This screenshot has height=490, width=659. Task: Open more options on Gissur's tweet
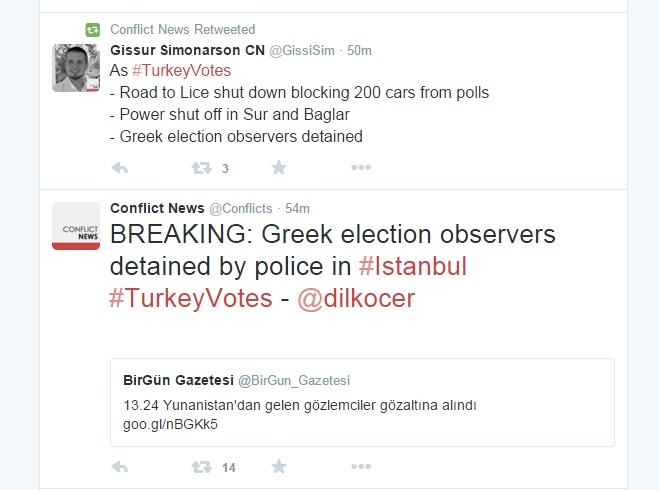point(361,168)
